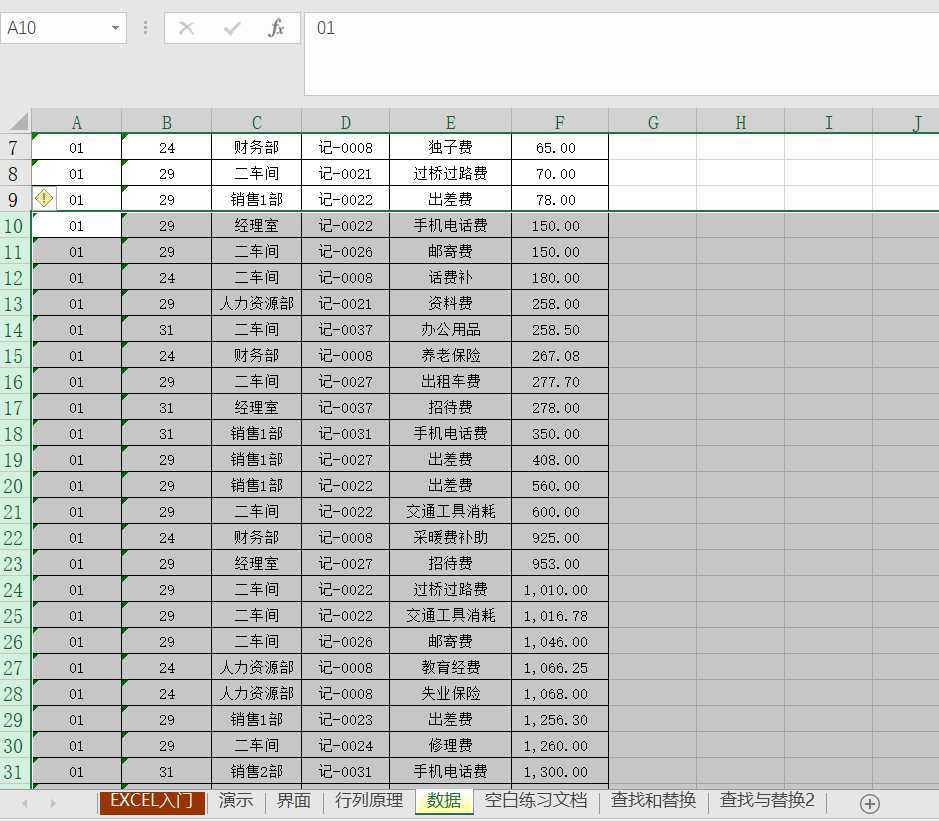Go to next sheet tabs arrow
Screen dimensions: 939x821
pyautogui.click(x=53, y=804)
